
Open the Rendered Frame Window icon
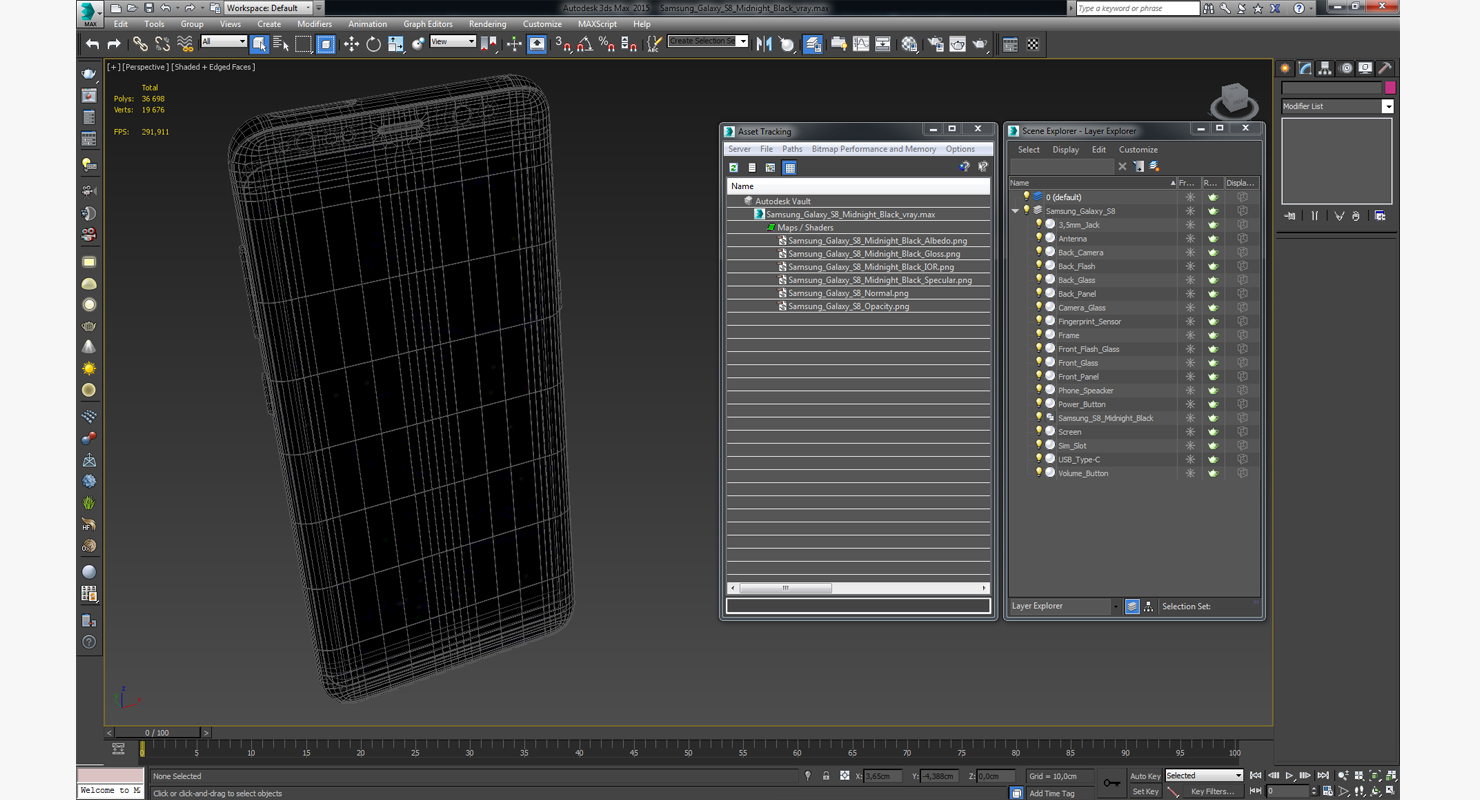[958, 44]
